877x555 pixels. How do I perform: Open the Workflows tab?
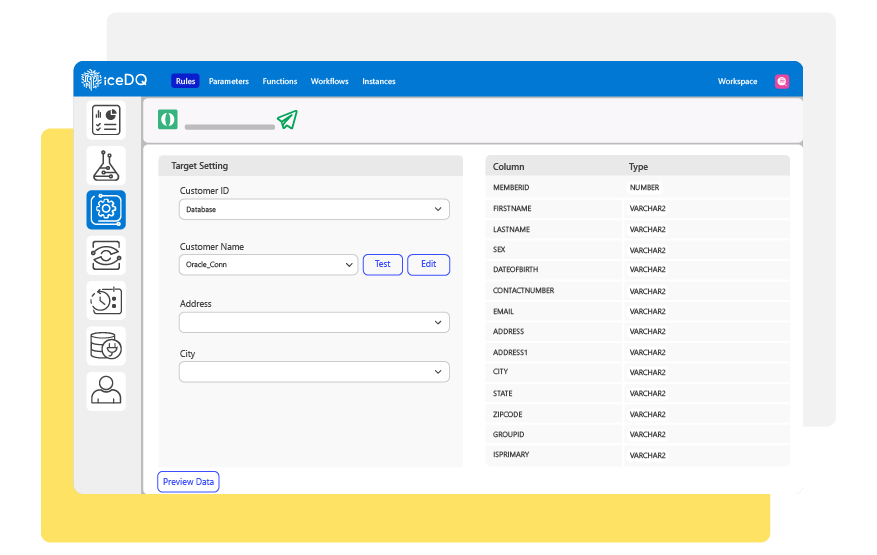coord(329,81)
